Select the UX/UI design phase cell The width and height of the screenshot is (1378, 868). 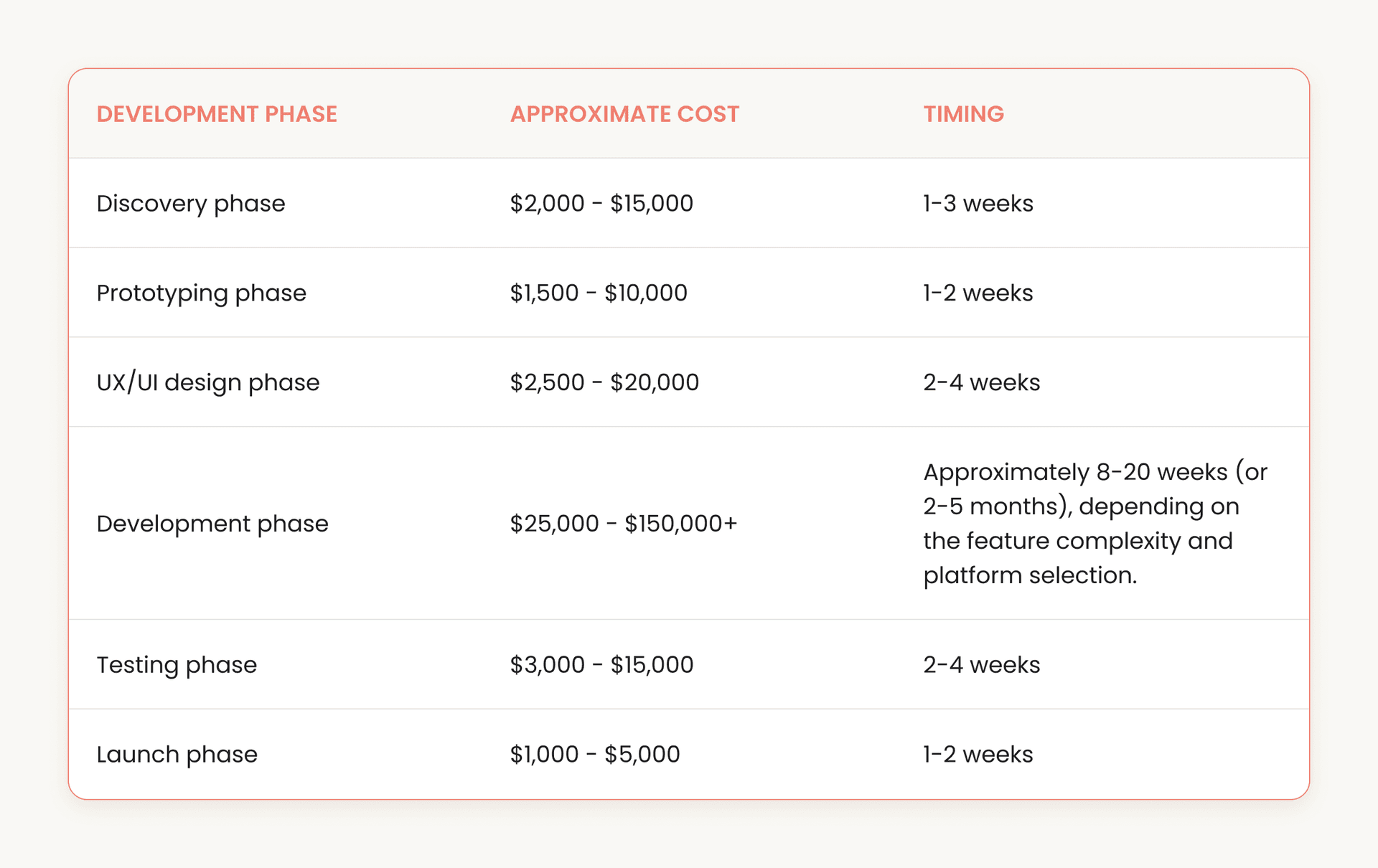208,382
